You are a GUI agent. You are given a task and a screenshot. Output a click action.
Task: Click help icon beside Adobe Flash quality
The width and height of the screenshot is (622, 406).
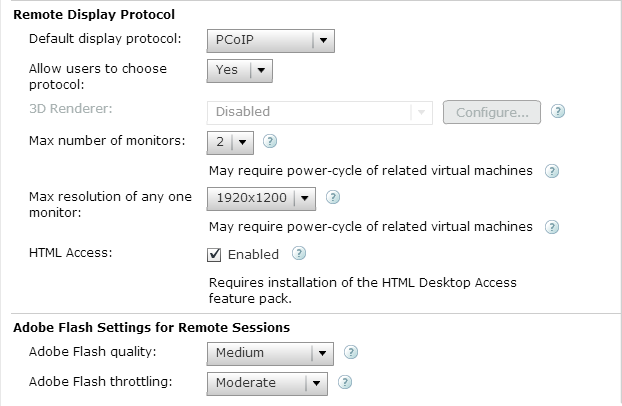350,352
